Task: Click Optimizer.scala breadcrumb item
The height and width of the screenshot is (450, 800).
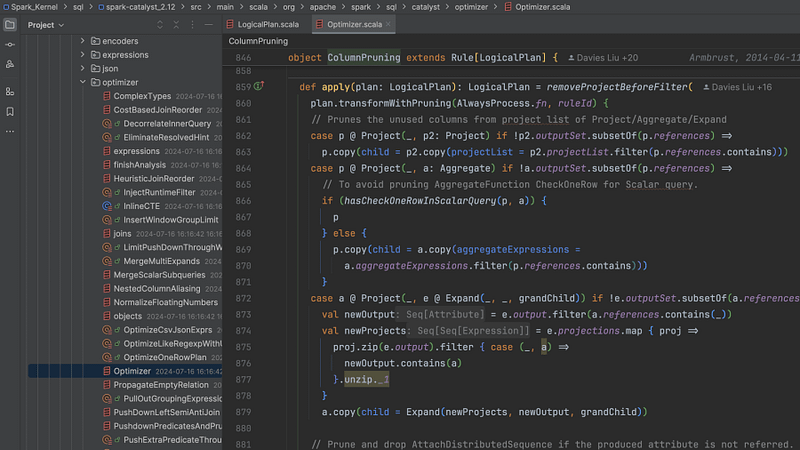Action: click(537, 7)
